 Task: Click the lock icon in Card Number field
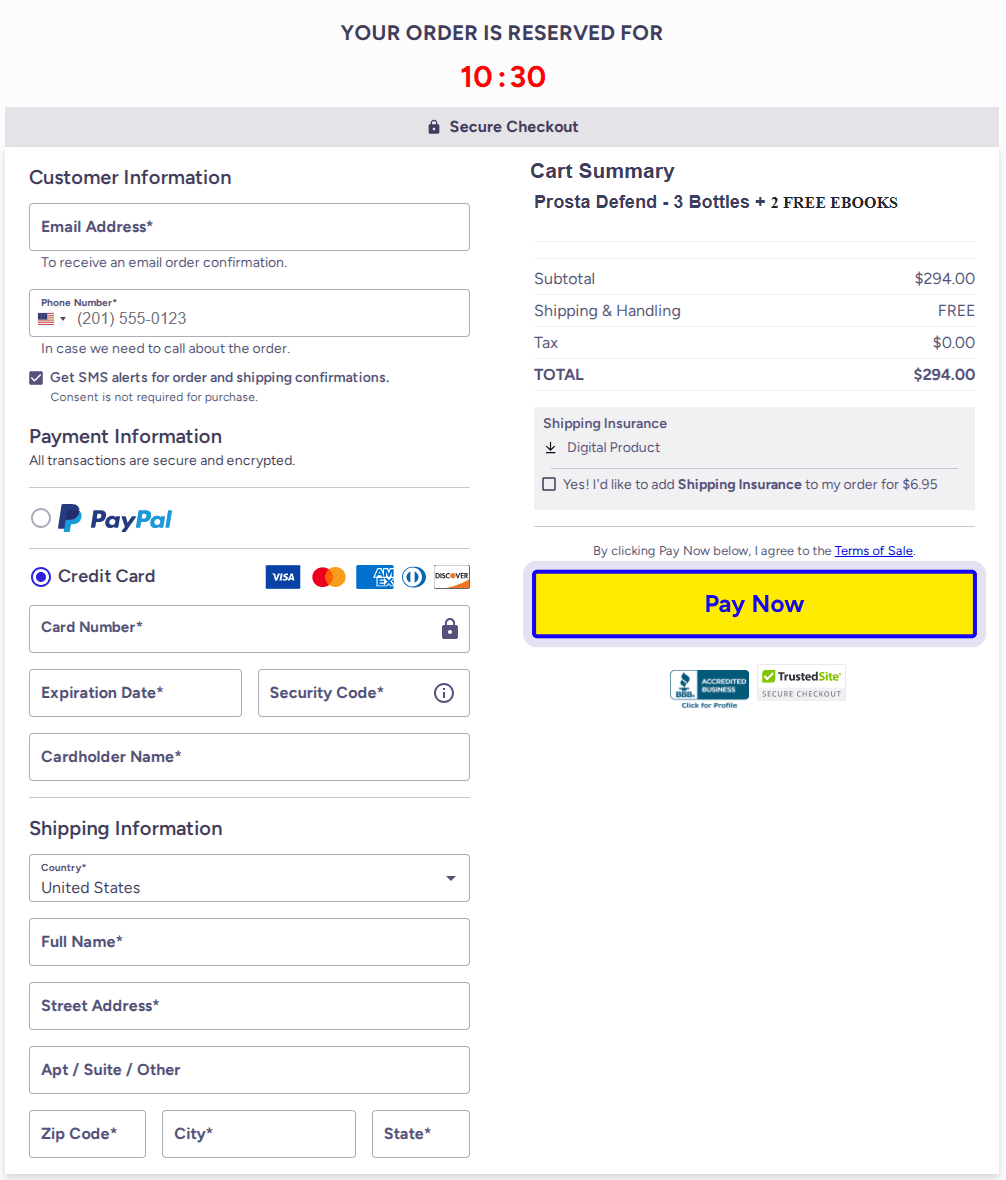pyautogui.click(x=449, y=629)
